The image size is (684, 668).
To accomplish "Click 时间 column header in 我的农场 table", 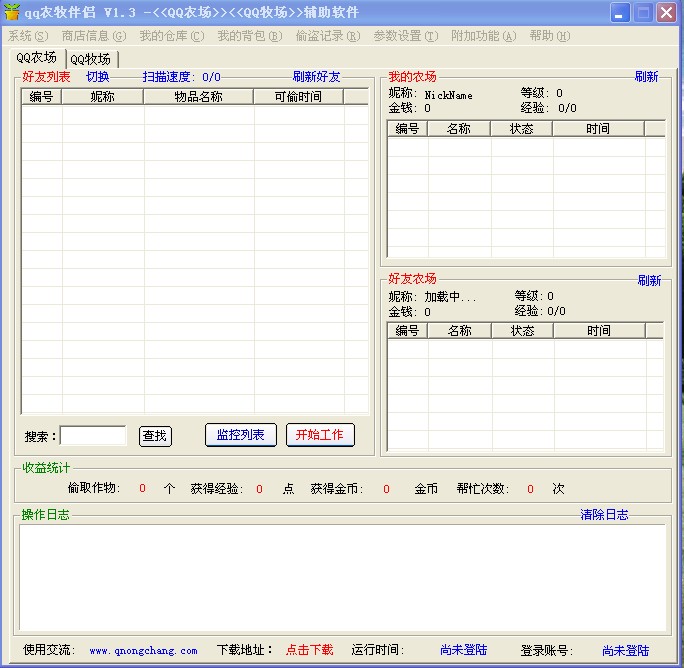I will pos(598,129).
